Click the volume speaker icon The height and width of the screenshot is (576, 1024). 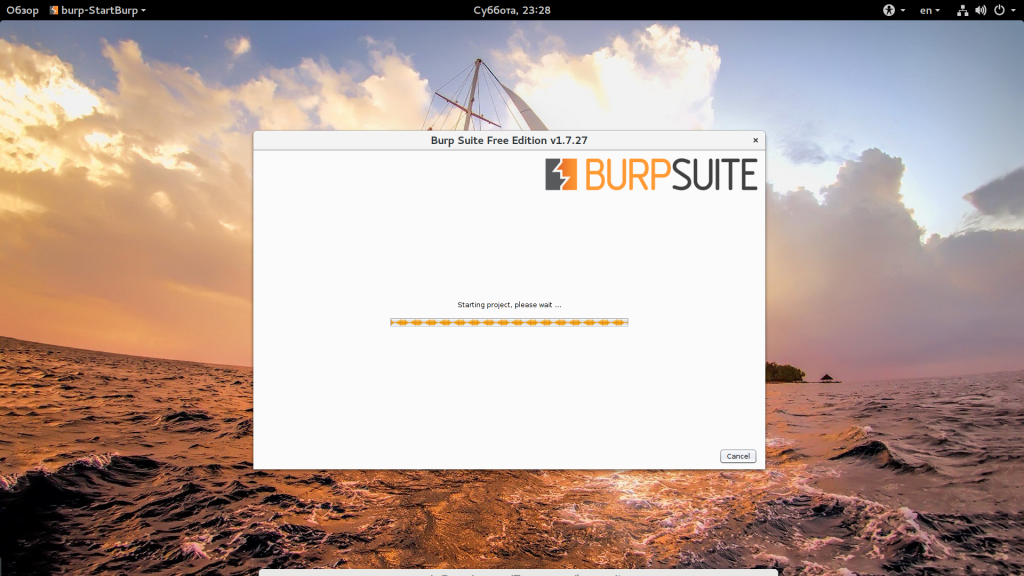click(x=981, y=10)
